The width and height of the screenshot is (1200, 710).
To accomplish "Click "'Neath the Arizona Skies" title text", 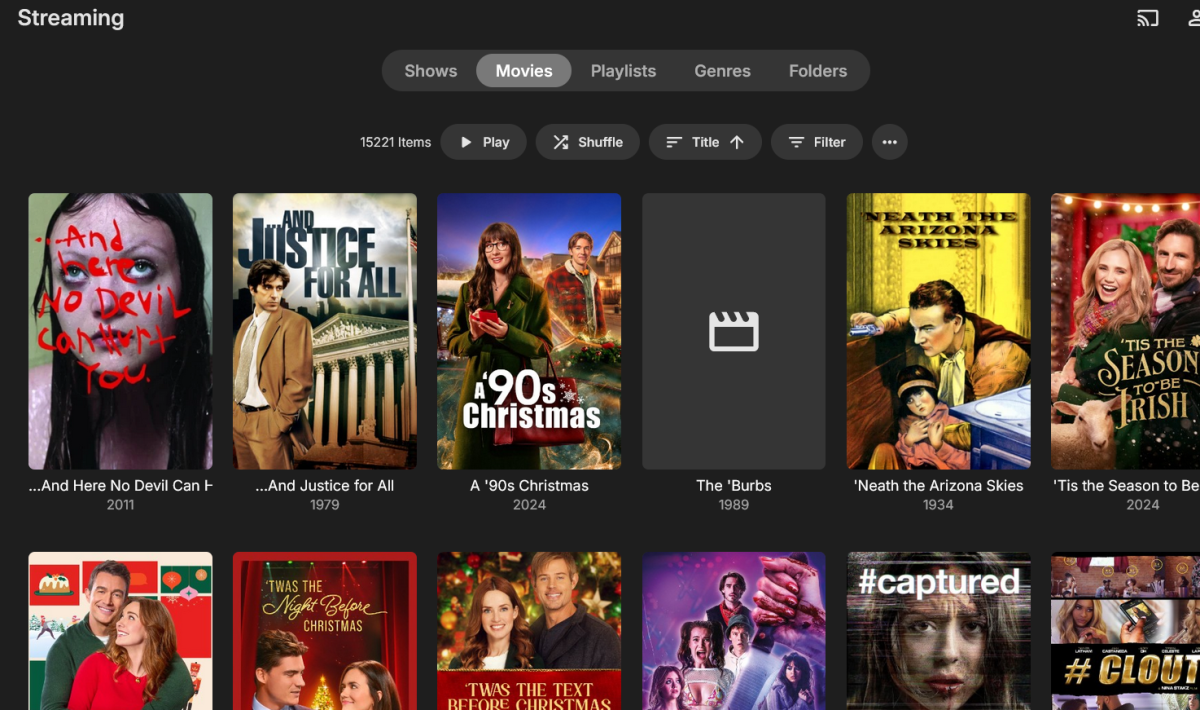I will coord(938,486).
